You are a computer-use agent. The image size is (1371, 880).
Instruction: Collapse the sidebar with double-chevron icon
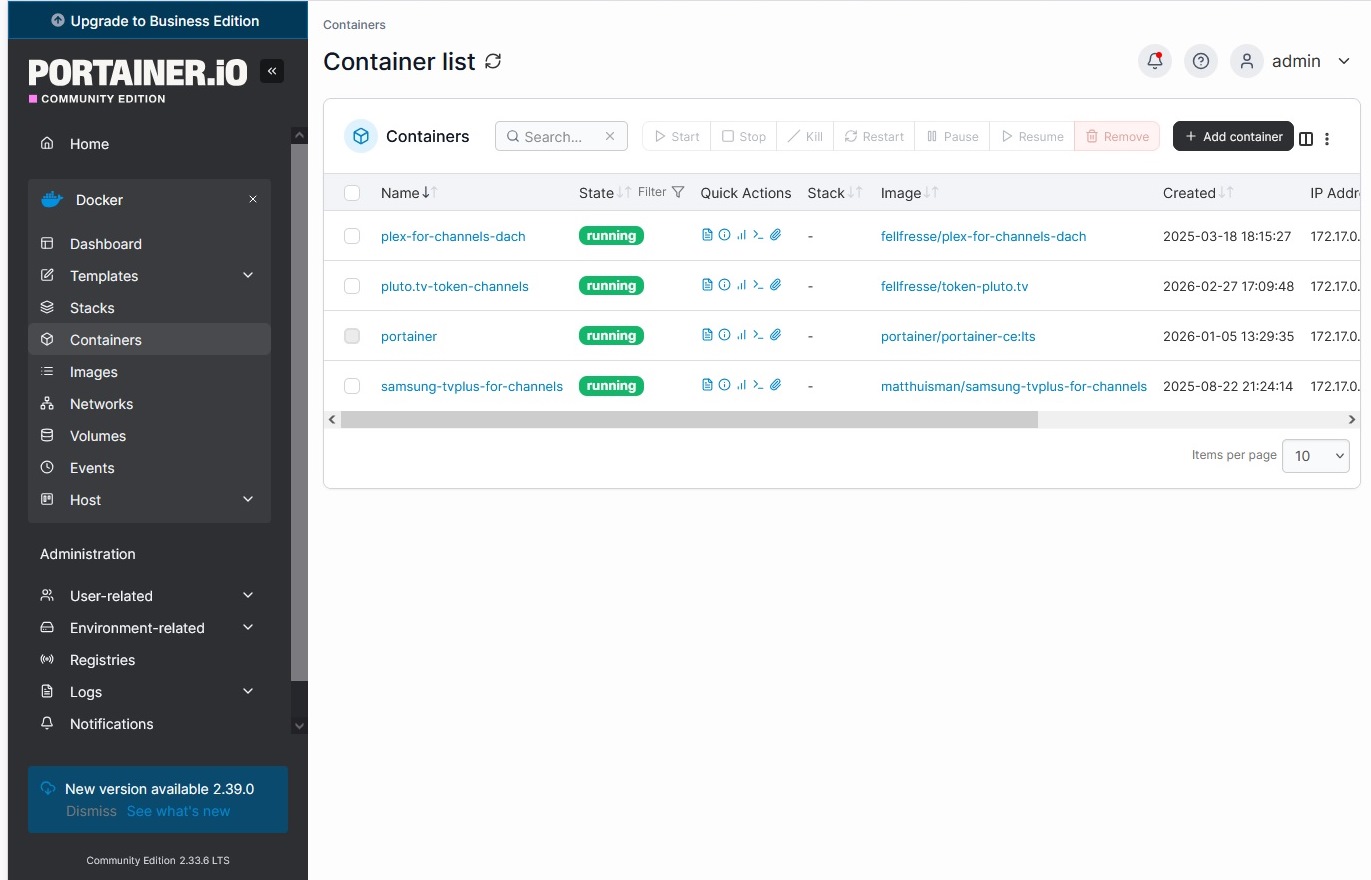coord(272,71)
